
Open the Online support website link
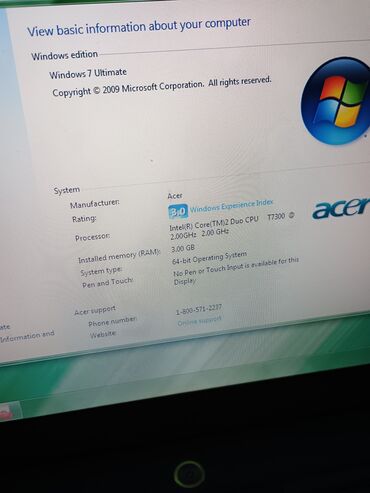point(199,321)
